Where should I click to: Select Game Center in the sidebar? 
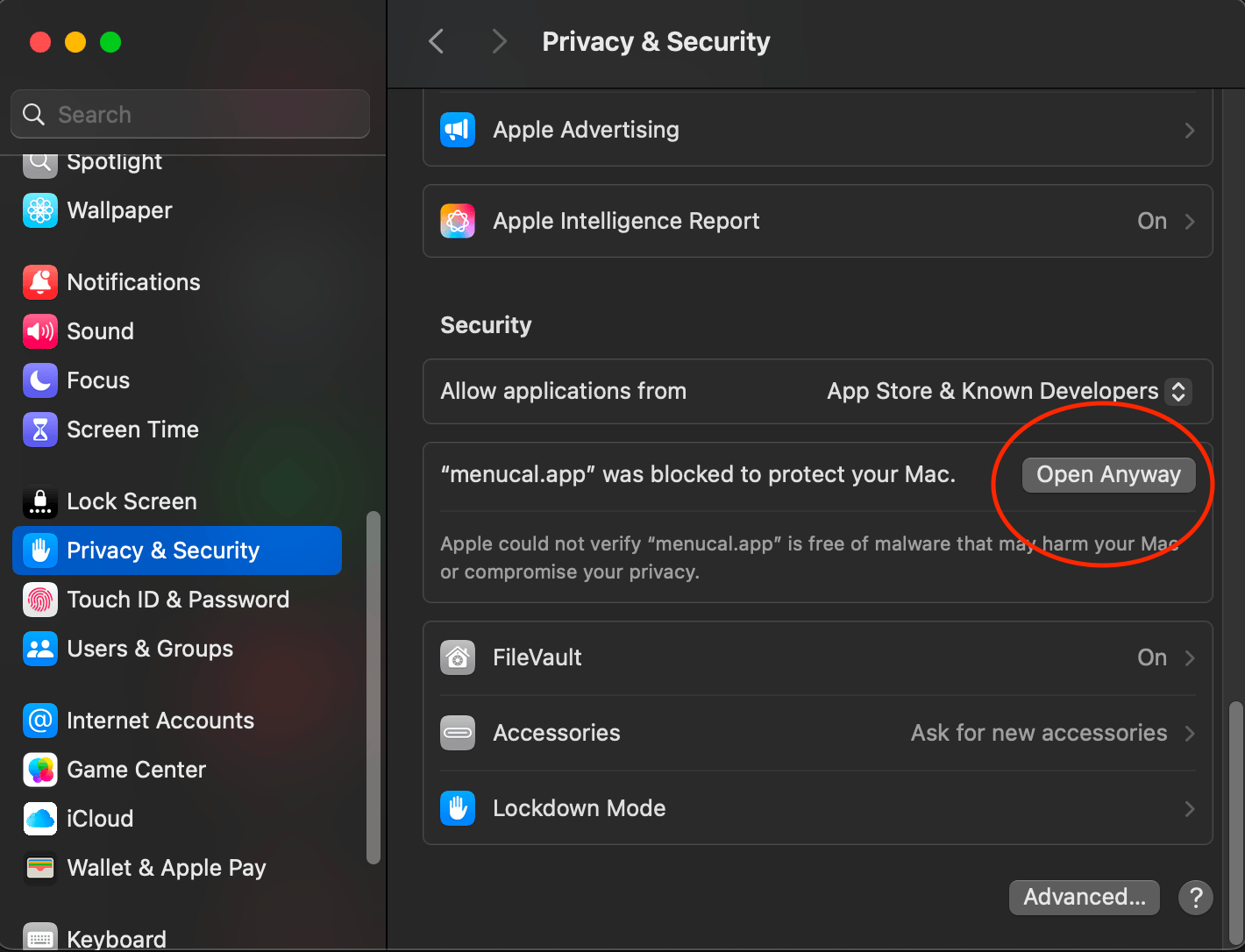[177, 770]
